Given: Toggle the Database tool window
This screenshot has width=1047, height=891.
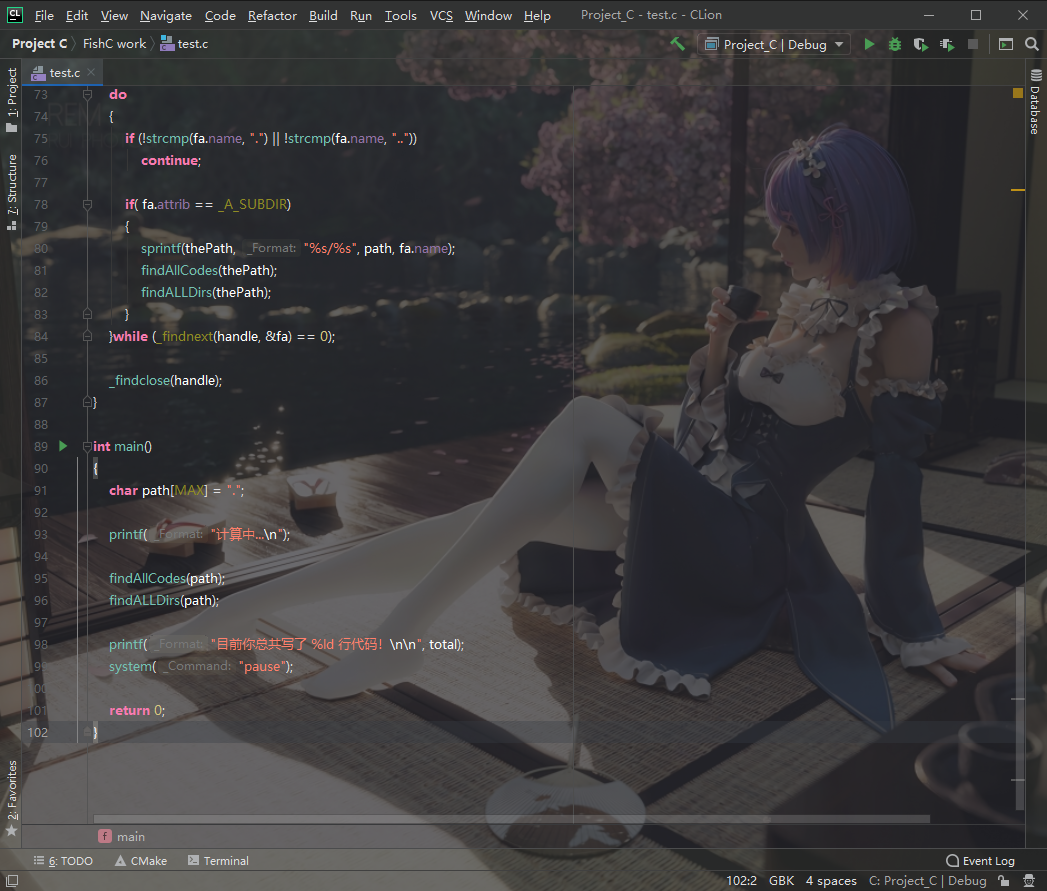Looking at the screenshot, I should point(1035,102).
